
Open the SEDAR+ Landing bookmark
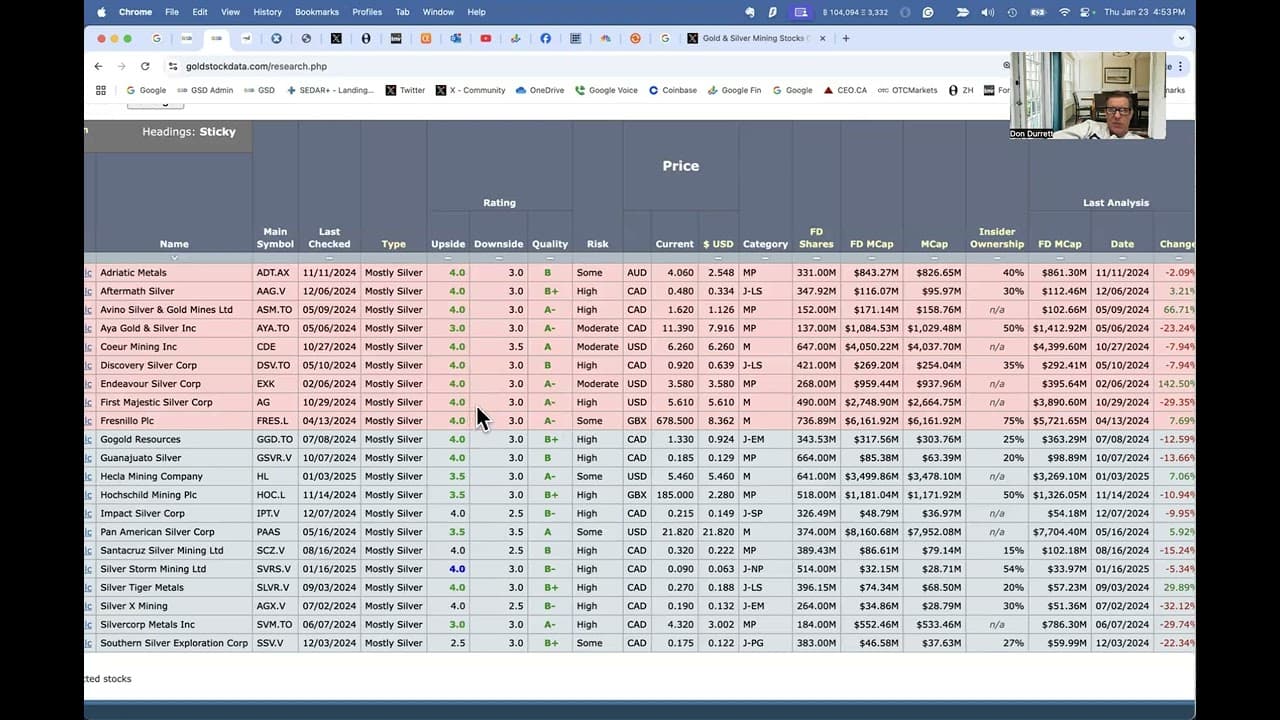[x=330, y=90]
